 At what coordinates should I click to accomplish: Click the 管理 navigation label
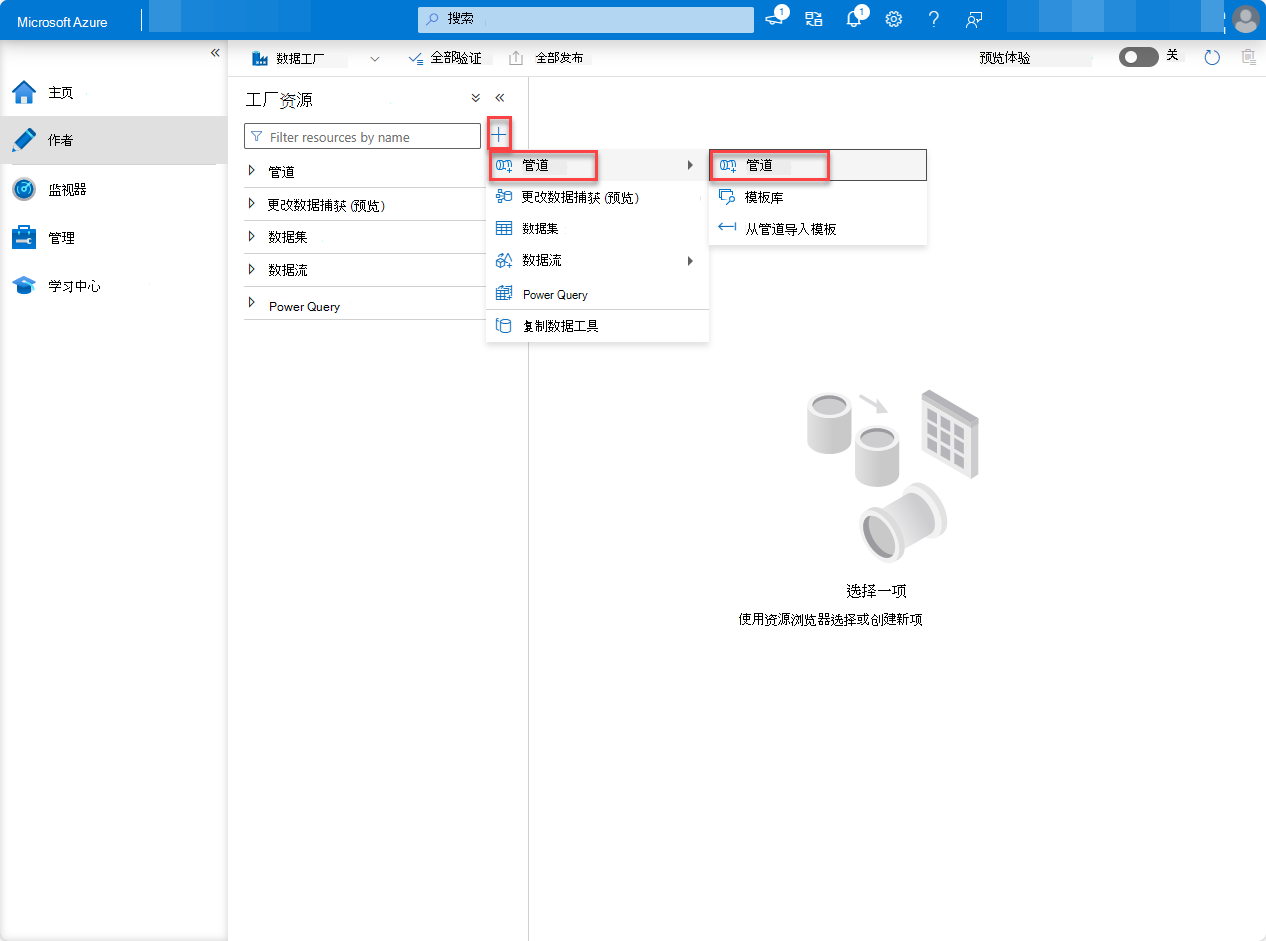61,238
